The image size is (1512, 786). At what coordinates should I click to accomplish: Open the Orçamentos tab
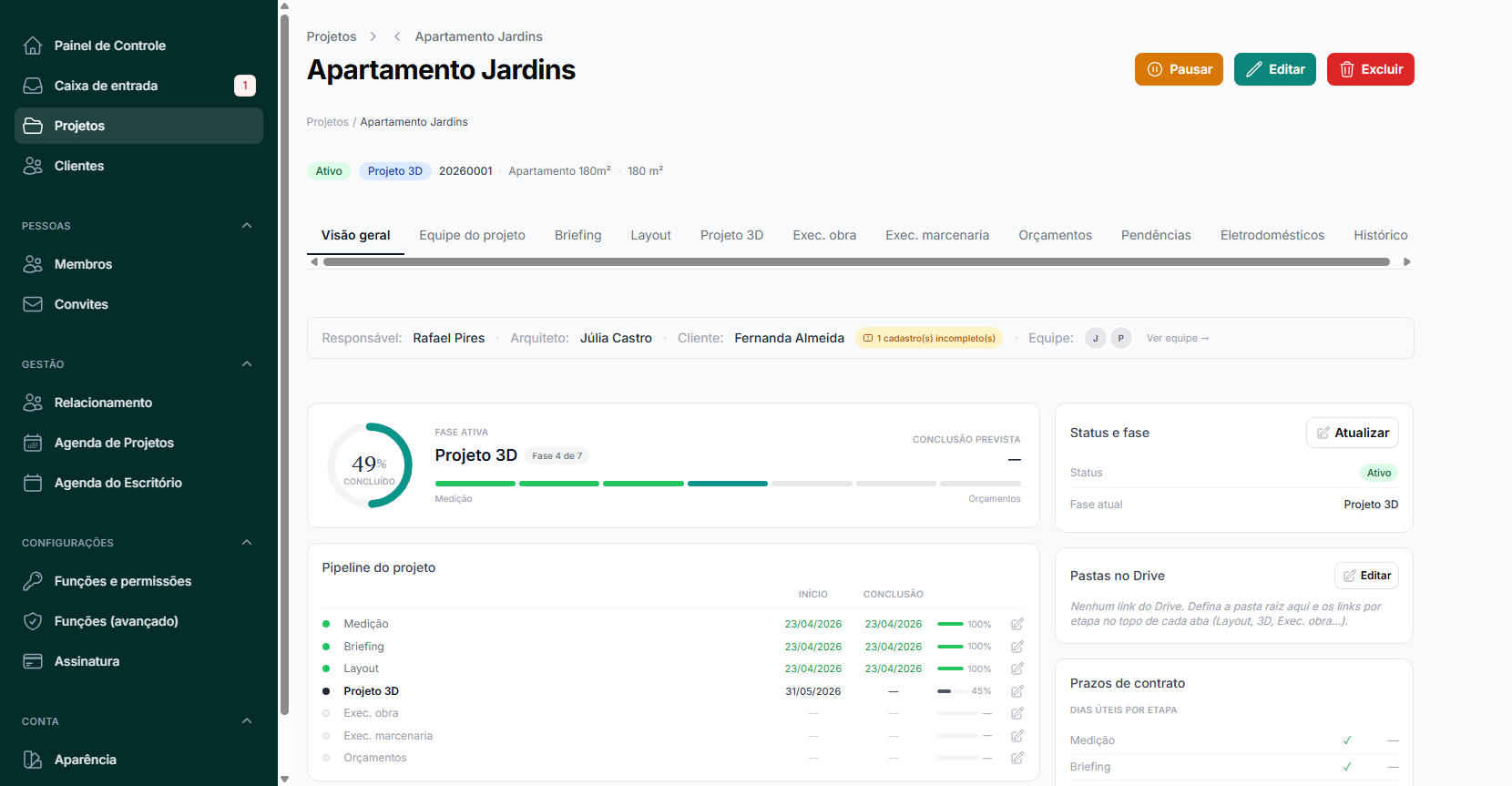[1055, 235]
